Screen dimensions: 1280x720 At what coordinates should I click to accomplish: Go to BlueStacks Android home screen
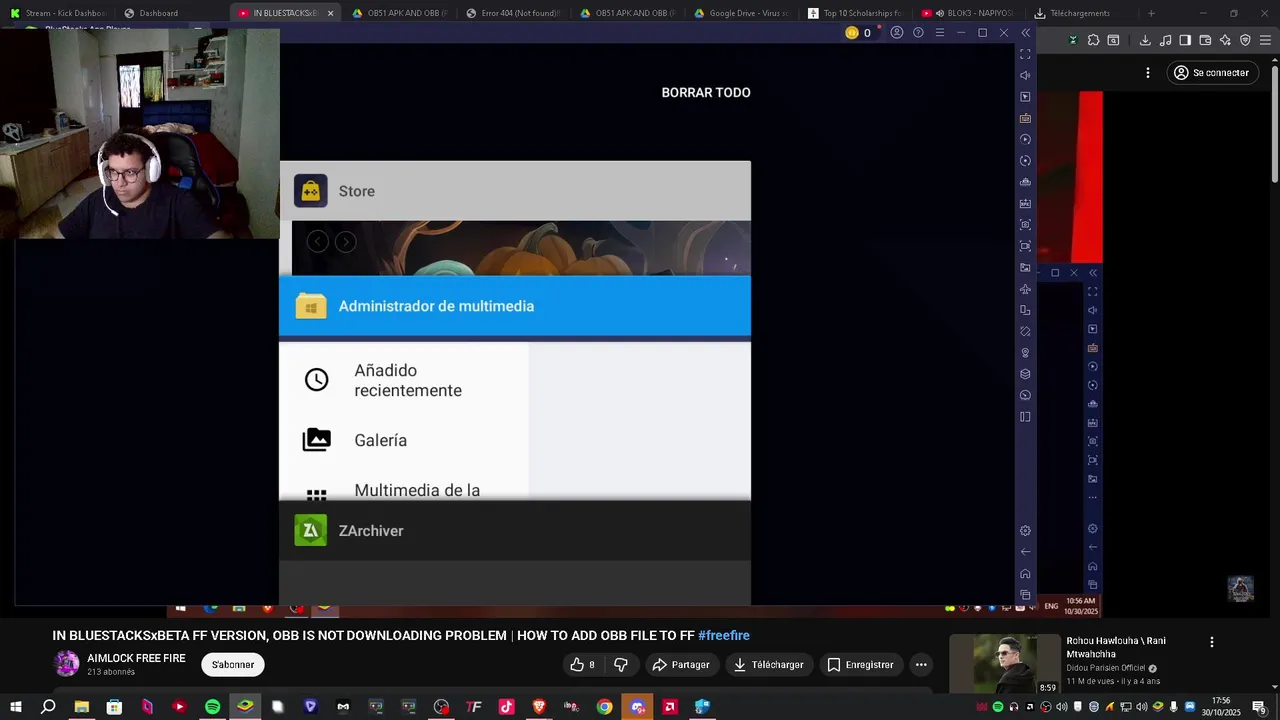tap(1025, 574)
